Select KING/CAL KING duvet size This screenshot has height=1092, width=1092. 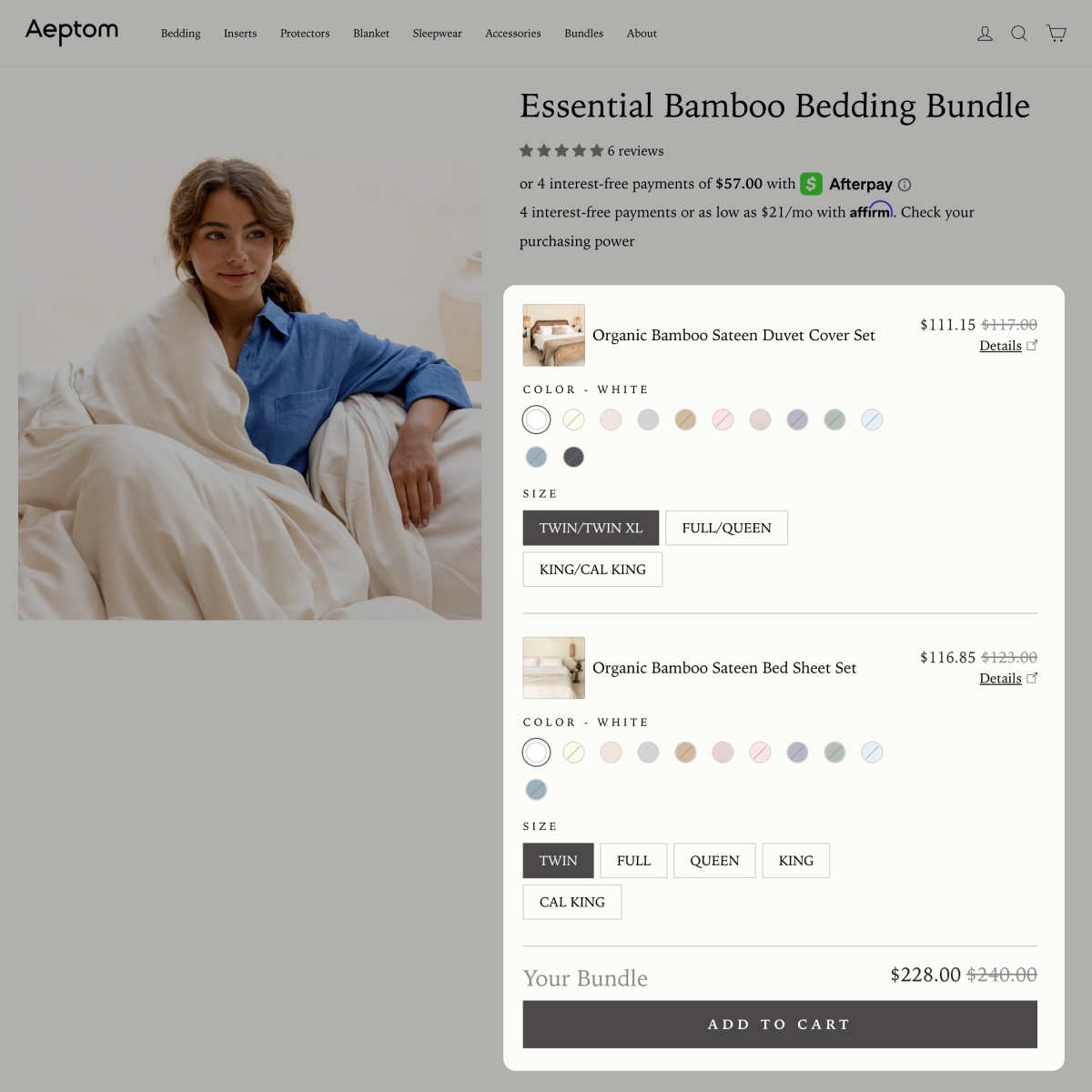(x=592, y=570)
